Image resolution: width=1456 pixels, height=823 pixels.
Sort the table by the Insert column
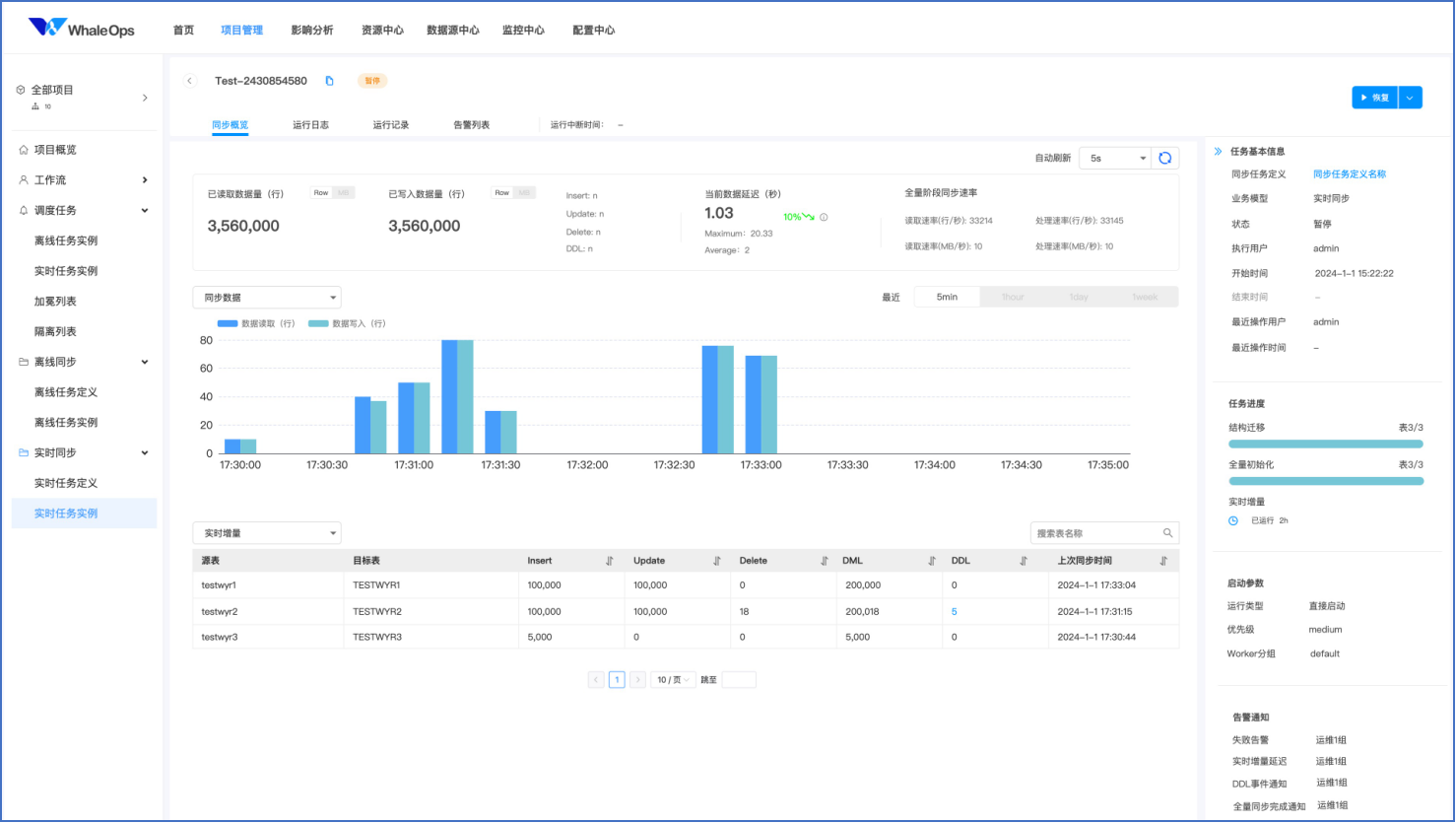pyautogui.click(x=610, y=561)
